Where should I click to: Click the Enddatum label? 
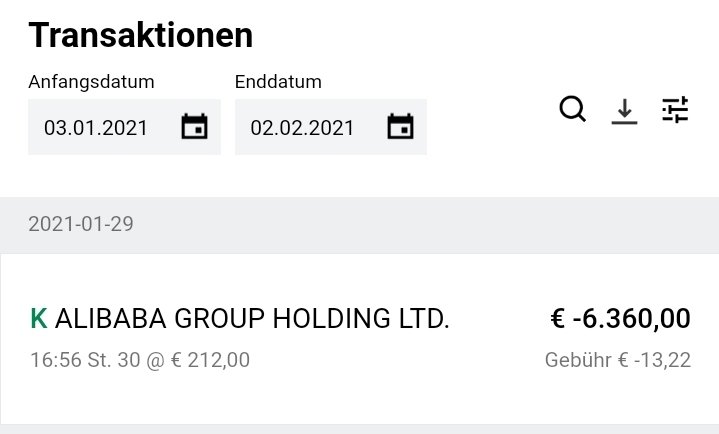[278, 82]
